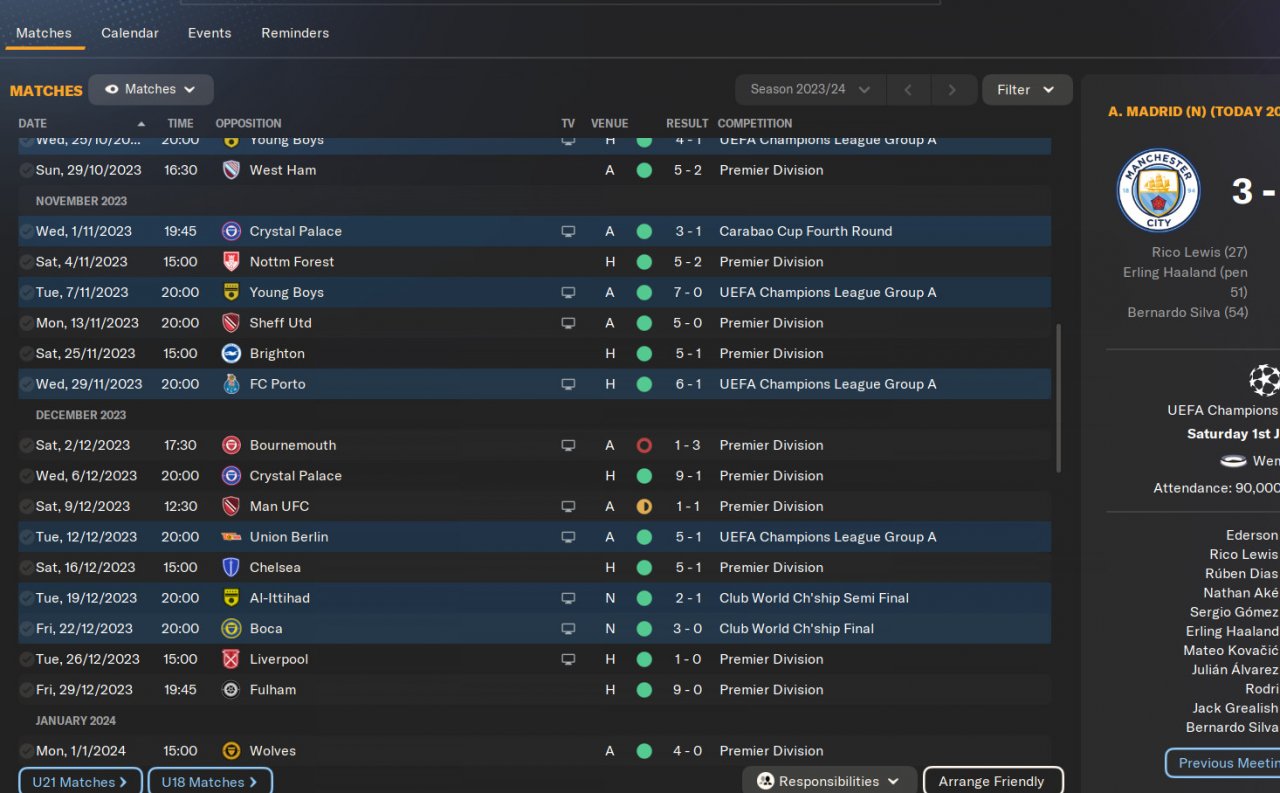Click the Crystal Palace club badge on 1/11/2023
The image size is (1280, 793).
click(231, 231)
